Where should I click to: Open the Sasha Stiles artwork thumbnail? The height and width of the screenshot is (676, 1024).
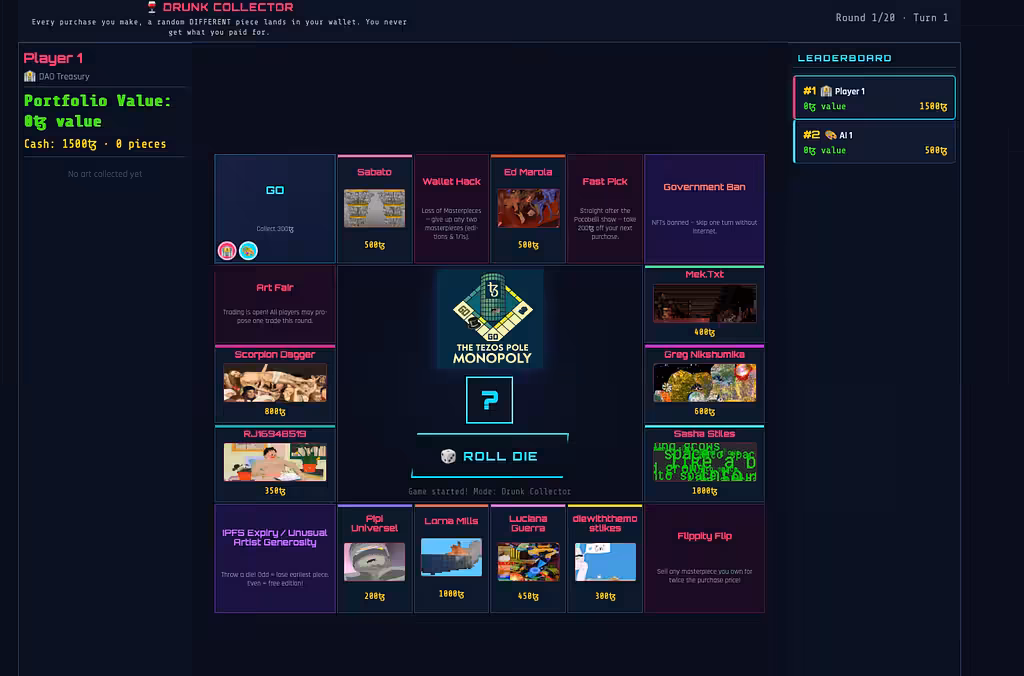[x=705, y=462]
